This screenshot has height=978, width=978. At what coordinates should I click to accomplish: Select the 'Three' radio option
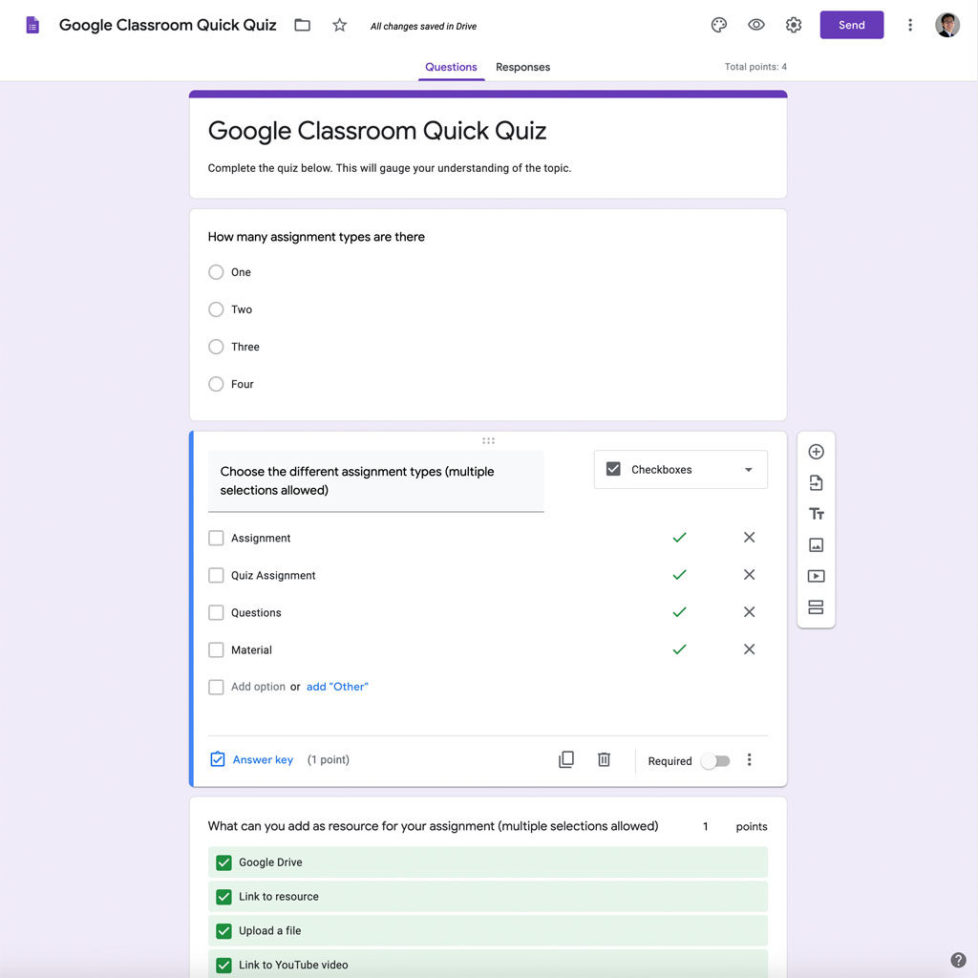[x=216, y=347]
